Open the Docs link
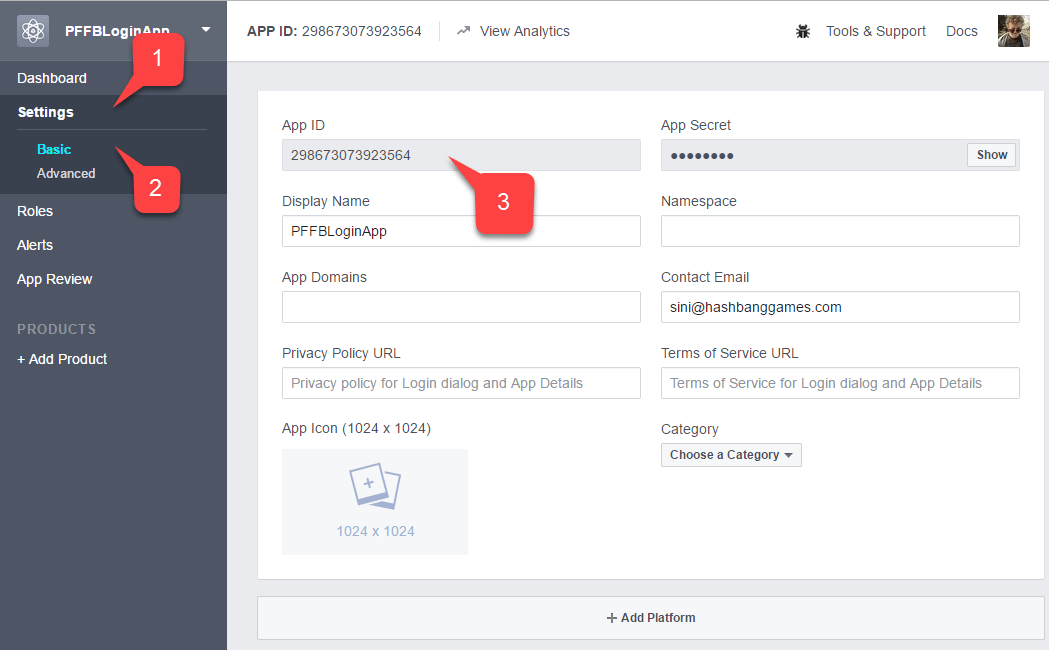The width and height of the screenshot is (1049, 650). click(x=961, y=31)
